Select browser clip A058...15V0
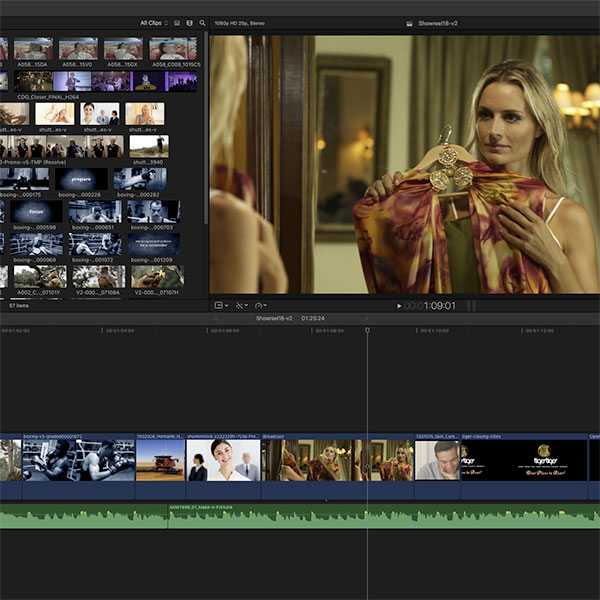600x600 pixels. point(78,49)
